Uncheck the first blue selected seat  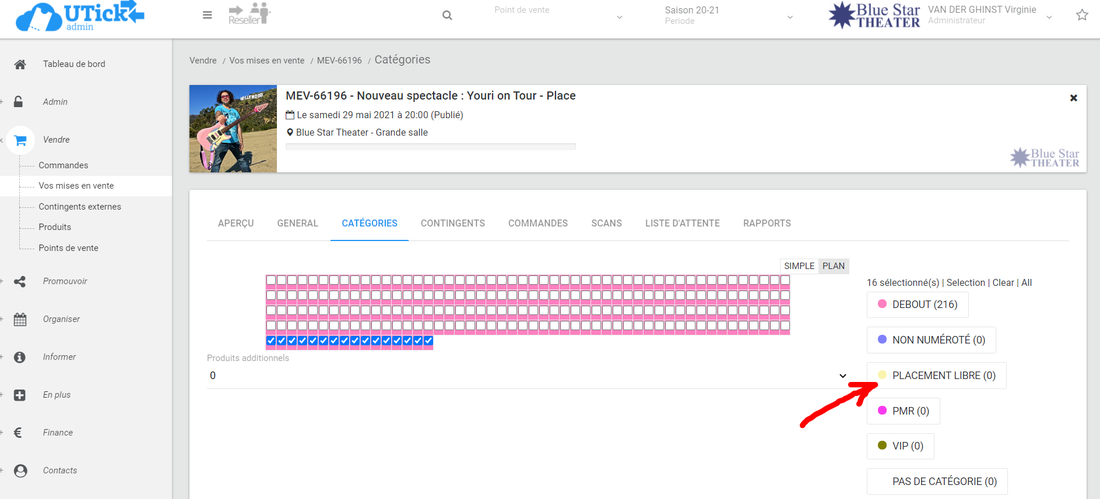coord(271,341)
